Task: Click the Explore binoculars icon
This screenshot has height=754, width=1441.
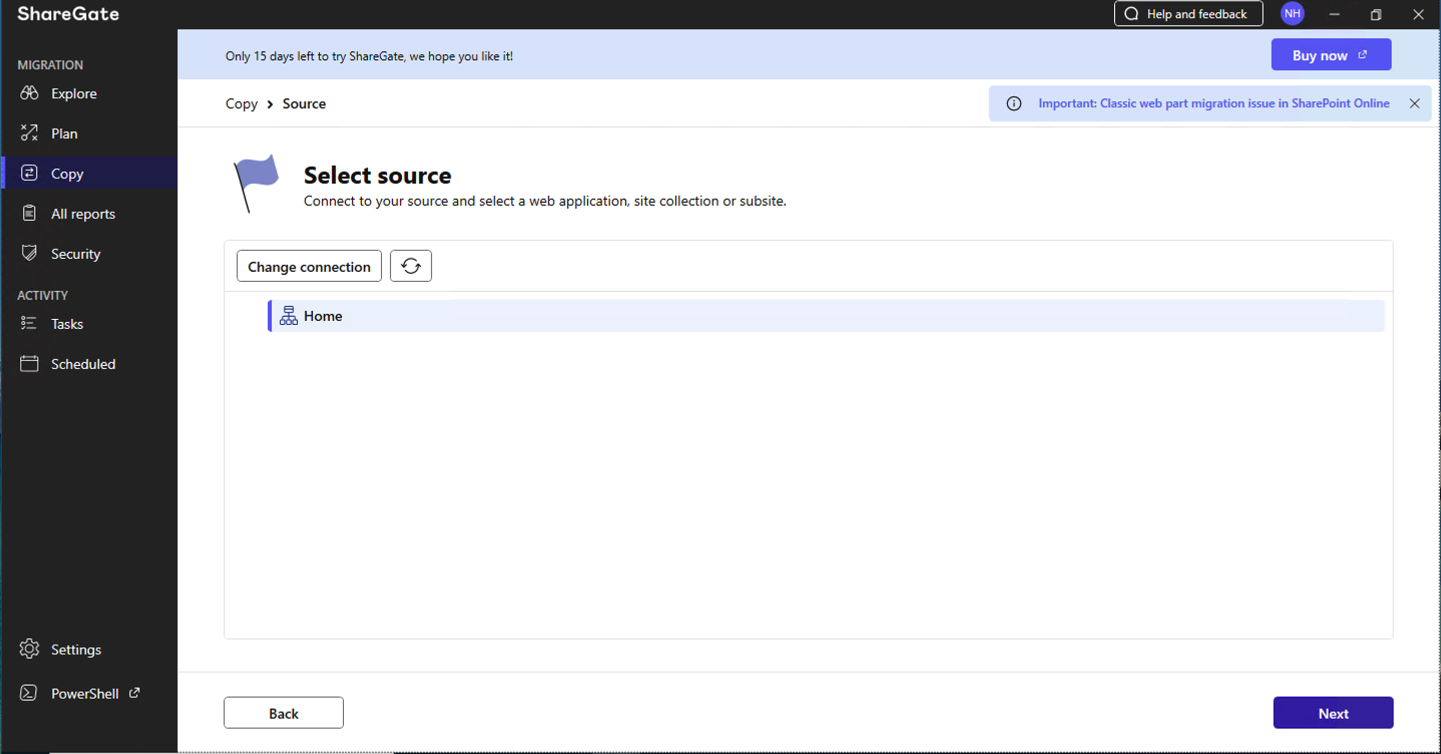Action: pyautogui.click(x=30, y=93)
